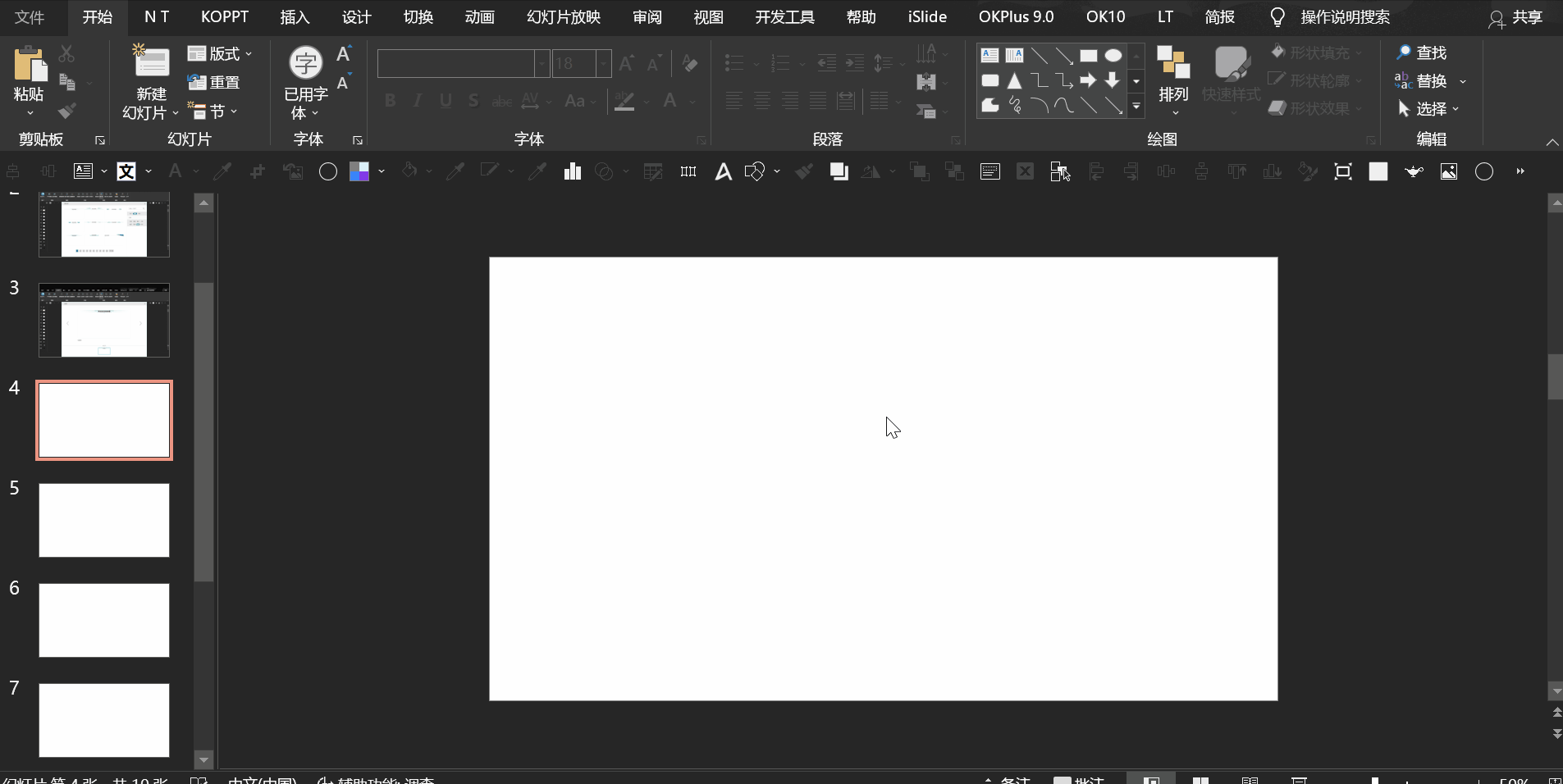Toggle Underline formatting
The image size is (1563, 784).
pos(445,101)
